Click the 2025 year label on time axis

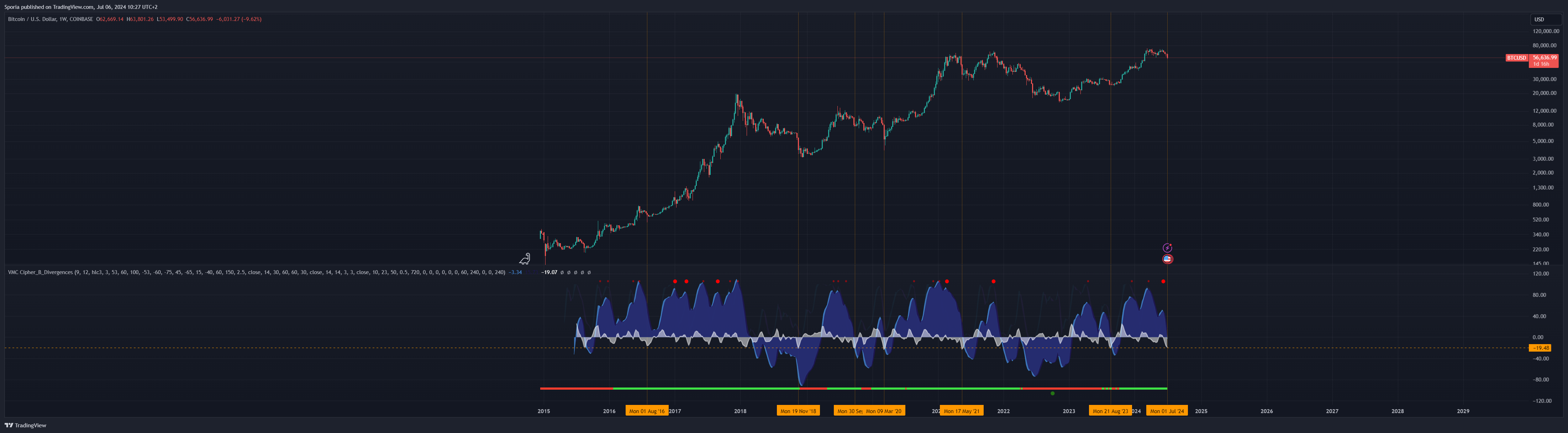(x=1201, y=411)
